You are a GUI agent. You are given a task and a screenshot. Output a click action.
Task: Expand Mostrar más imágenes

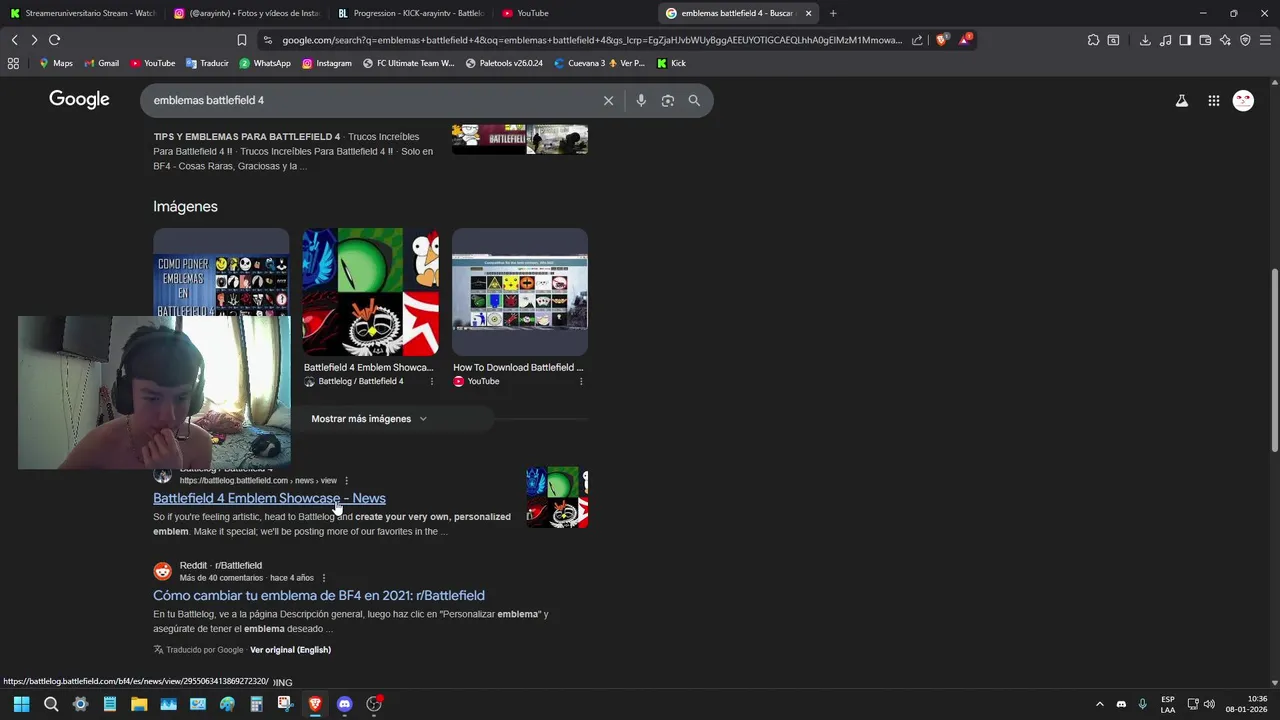[369, 419]
